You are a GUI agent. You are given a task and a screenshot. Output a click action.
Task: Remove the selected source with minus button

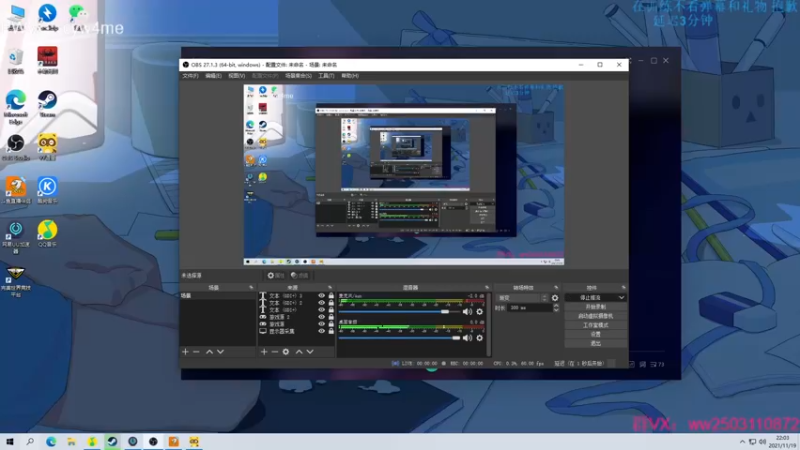point(274,352)
